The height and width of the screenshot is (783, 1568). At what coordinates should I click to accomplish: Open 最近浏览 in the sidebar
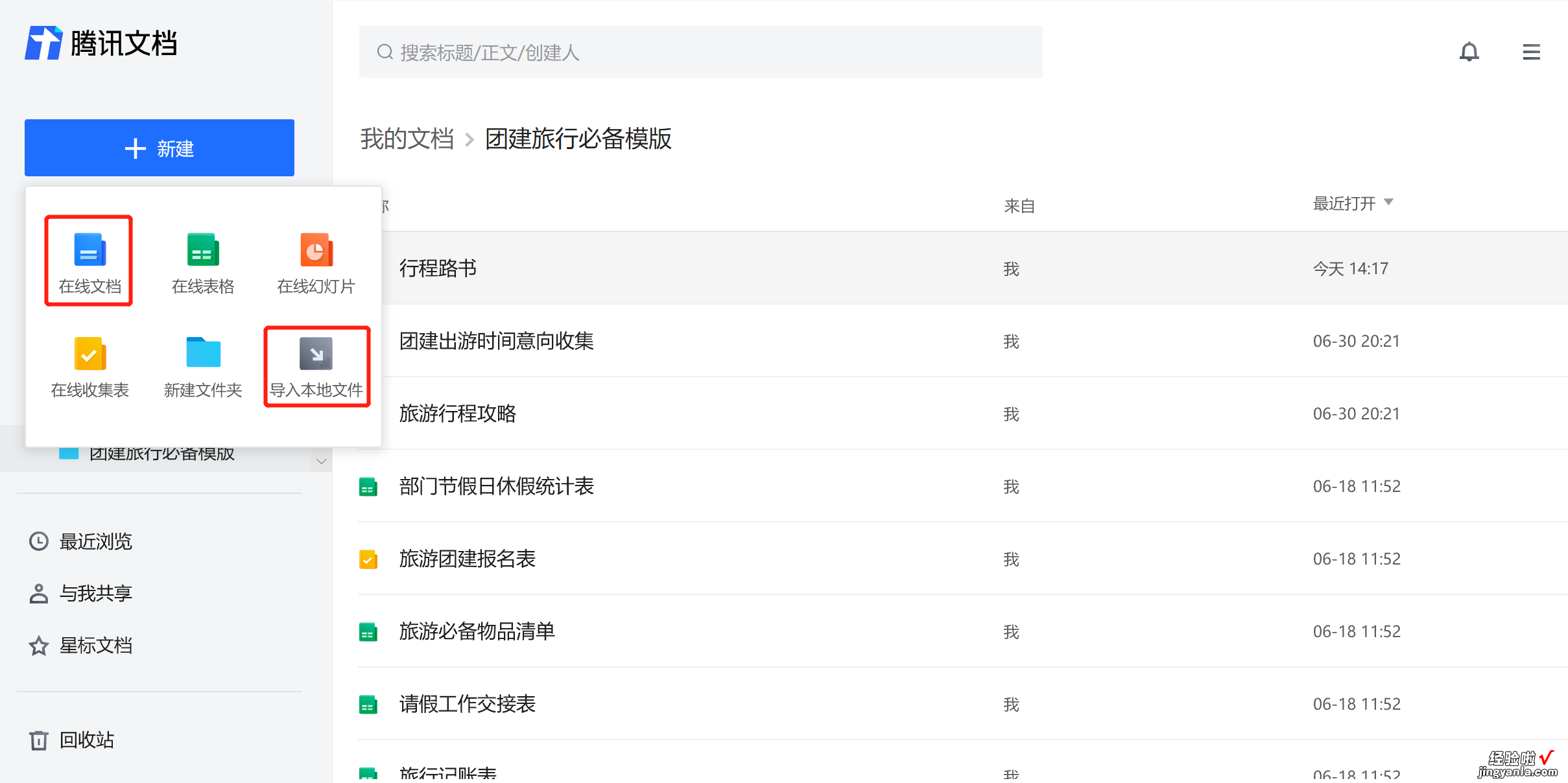click(x=95, y=541)
